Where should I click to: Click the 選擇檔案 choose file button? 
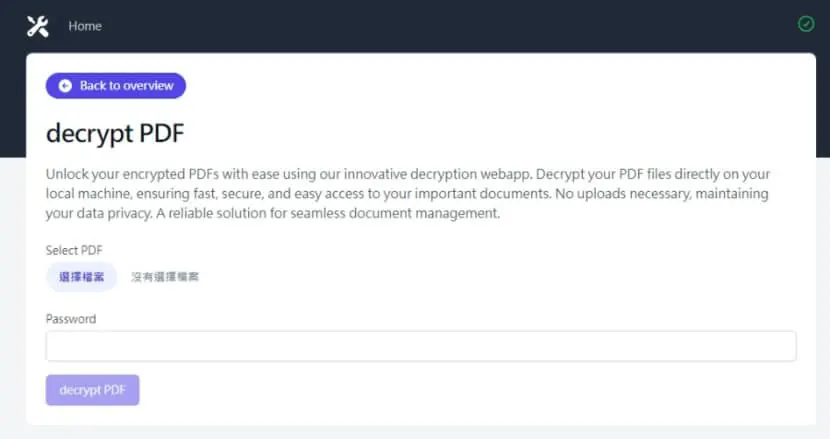click(x=81, y=277)
